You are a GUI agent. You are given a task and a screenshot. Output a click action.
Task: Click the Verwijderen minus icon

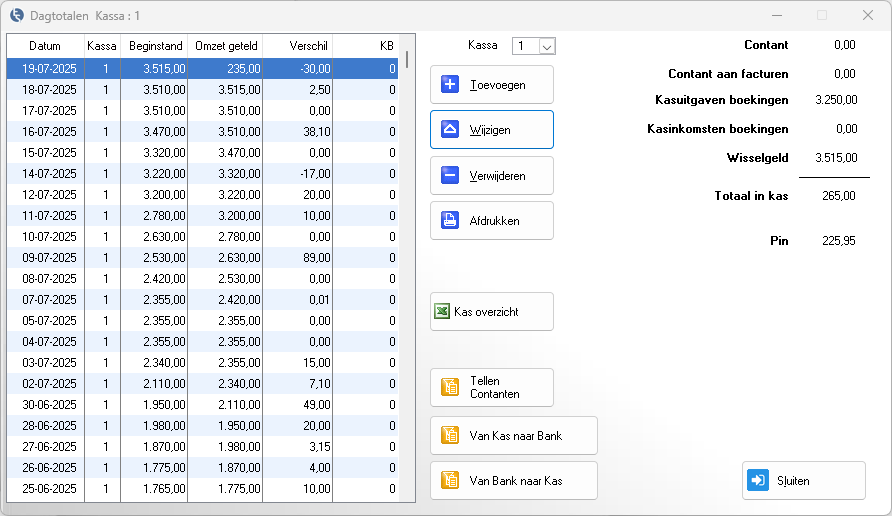pos(449,175)
